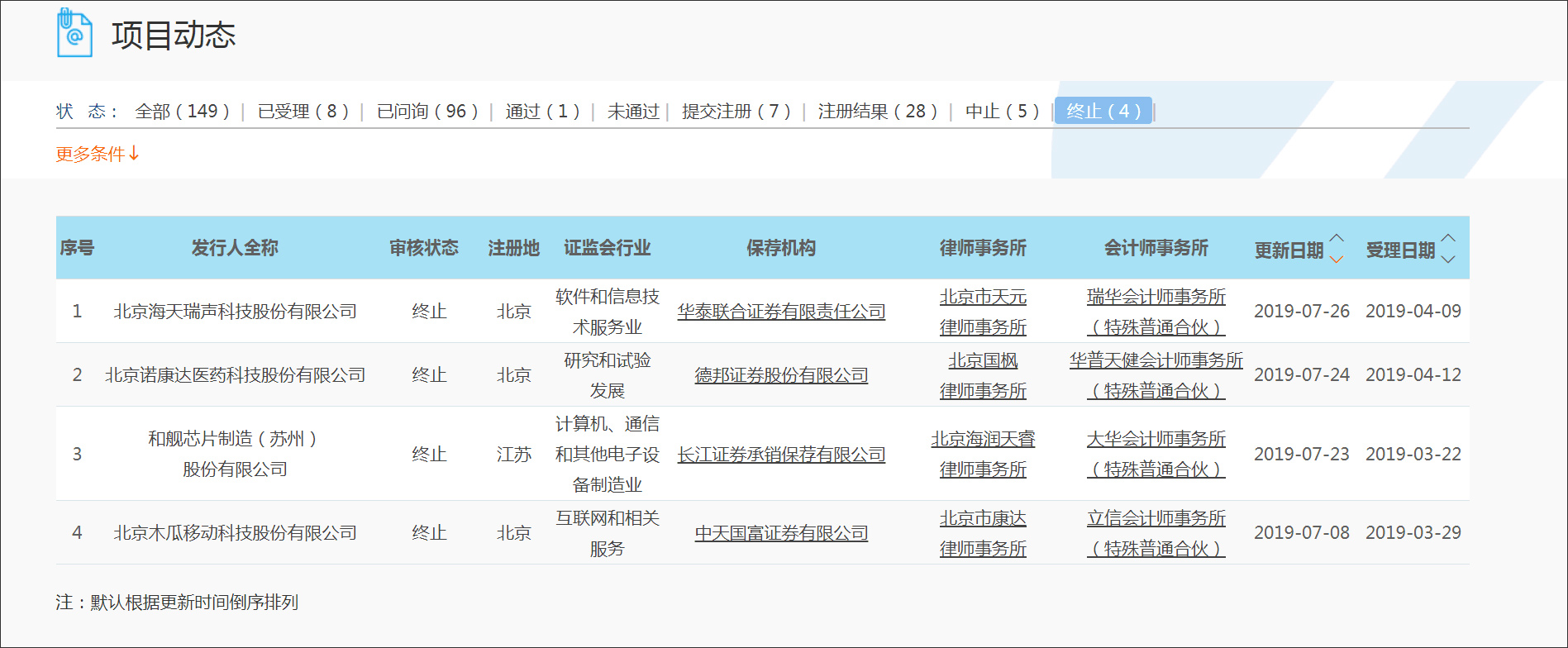Viewport: 1568px width, 648px height.
Task: Click the project news document icon
Action: (x=74, y=32)
